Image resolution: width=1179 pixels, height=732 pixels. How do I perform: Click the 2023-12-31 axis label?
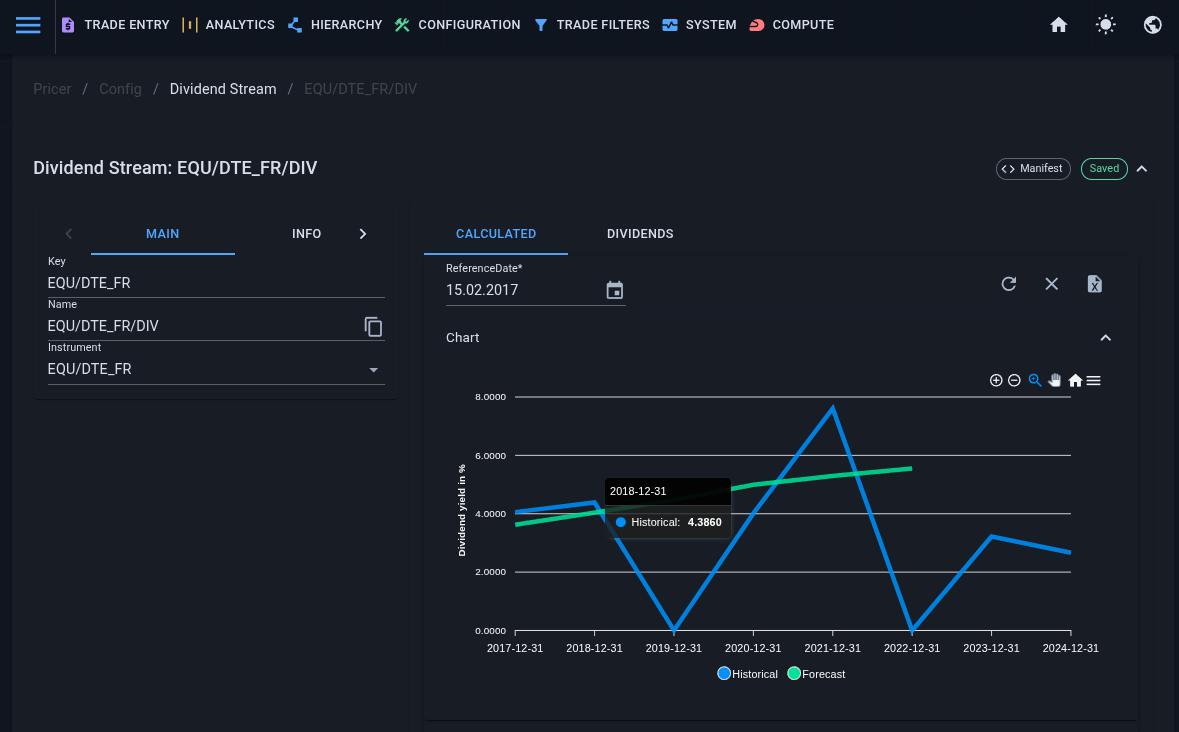pos(991,648)
